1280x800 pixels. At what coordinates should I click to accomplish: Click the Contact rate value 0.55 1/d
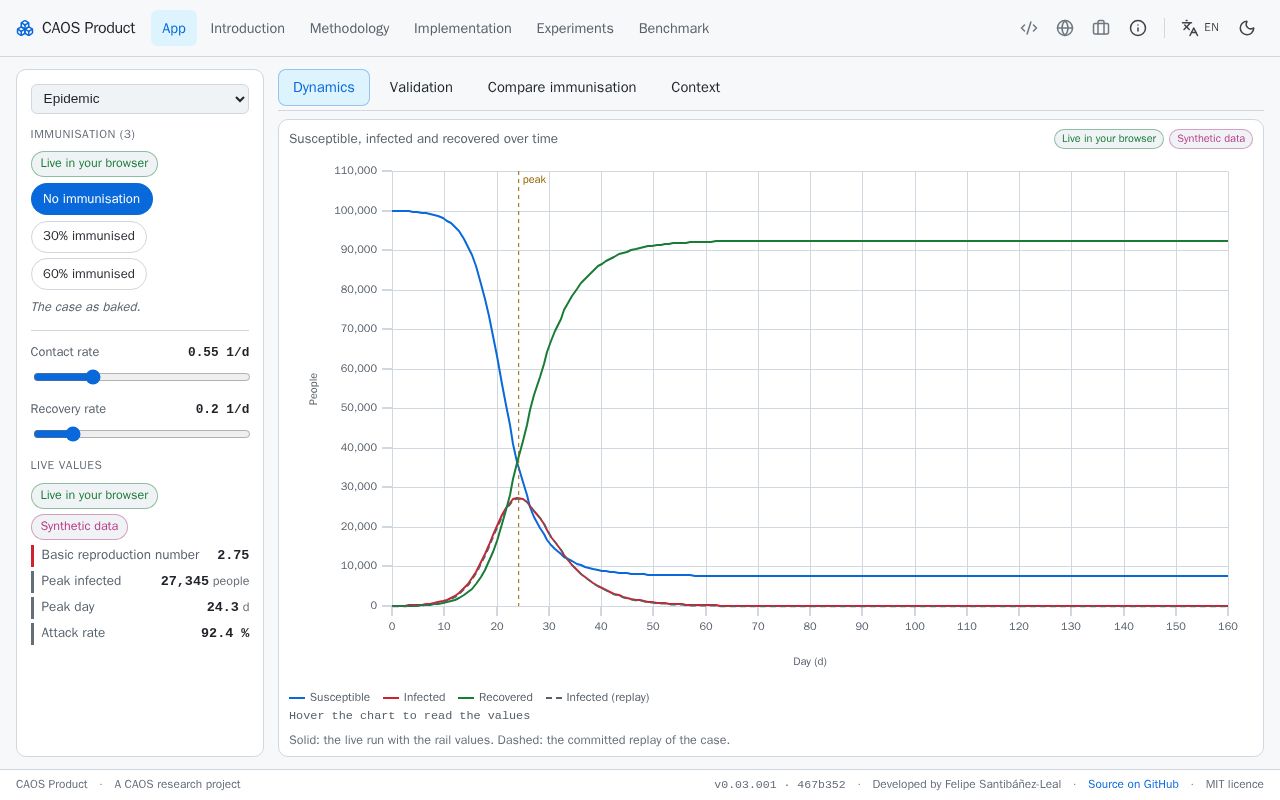219,352
